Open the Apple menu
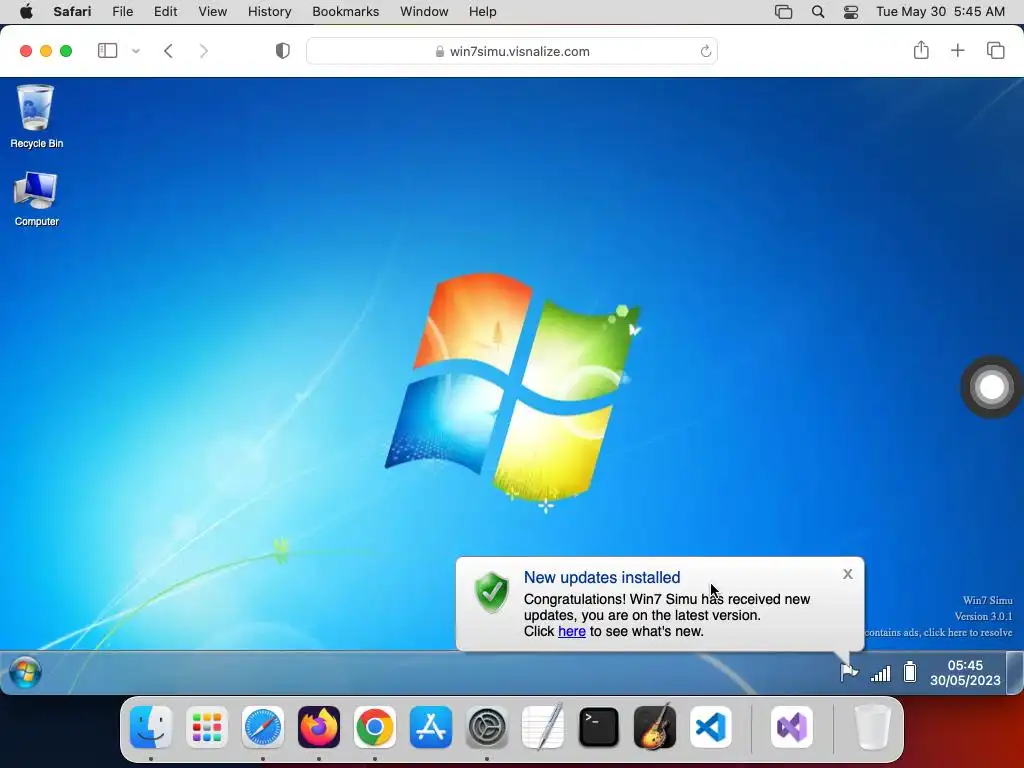Image resolution: width=1024 pixels, height=768 pixels. [26, 12]
